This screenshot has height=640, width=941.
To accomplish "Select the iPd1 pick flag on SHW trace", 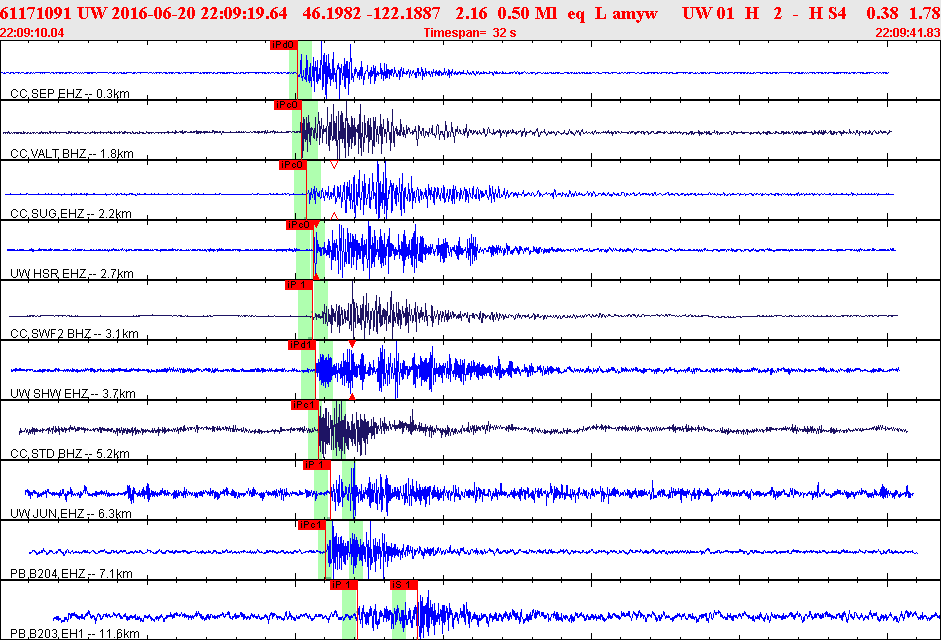I will 302,345.
